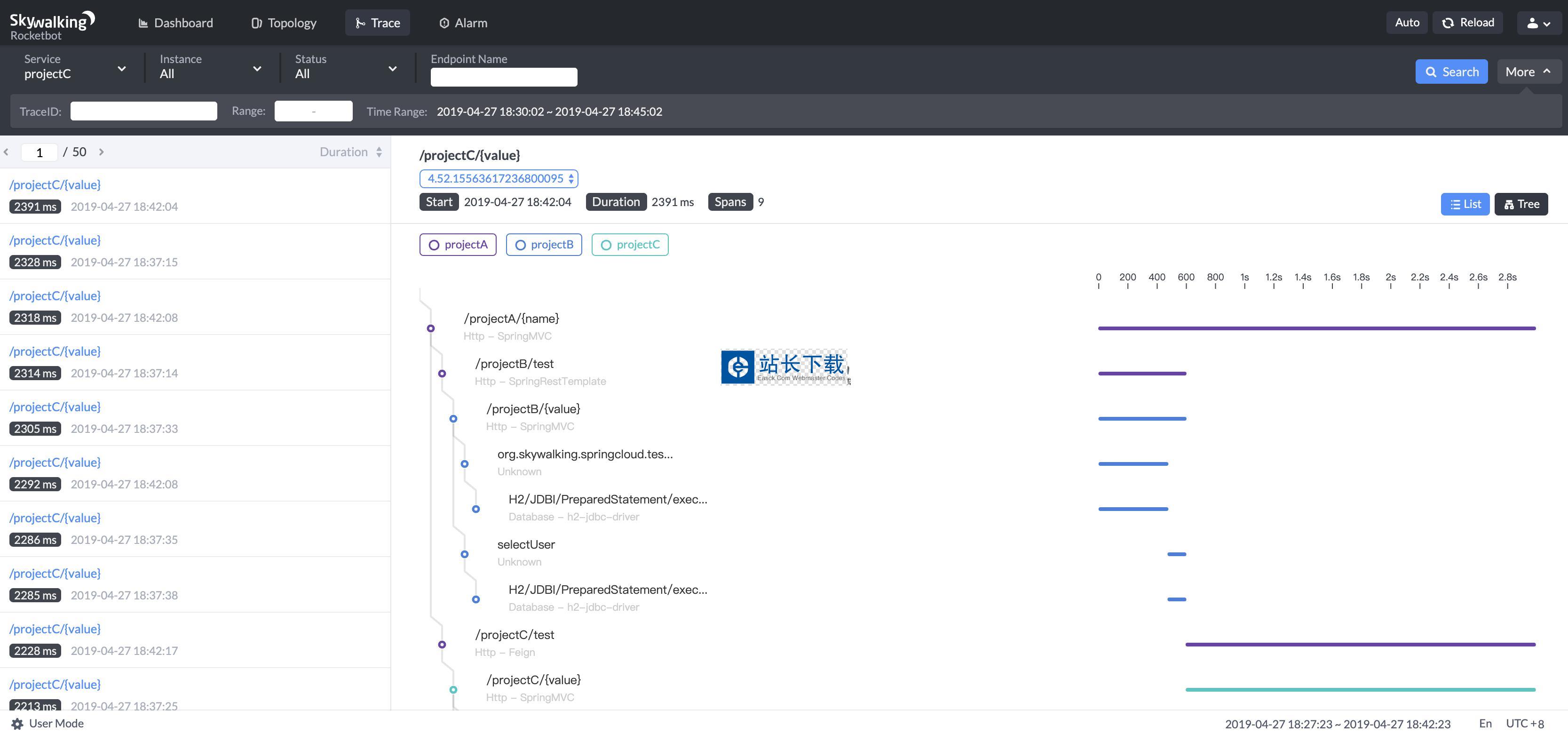1568x734 pixels.
Task: Click the Duration sort arrows icon
Action: point(379,152)
